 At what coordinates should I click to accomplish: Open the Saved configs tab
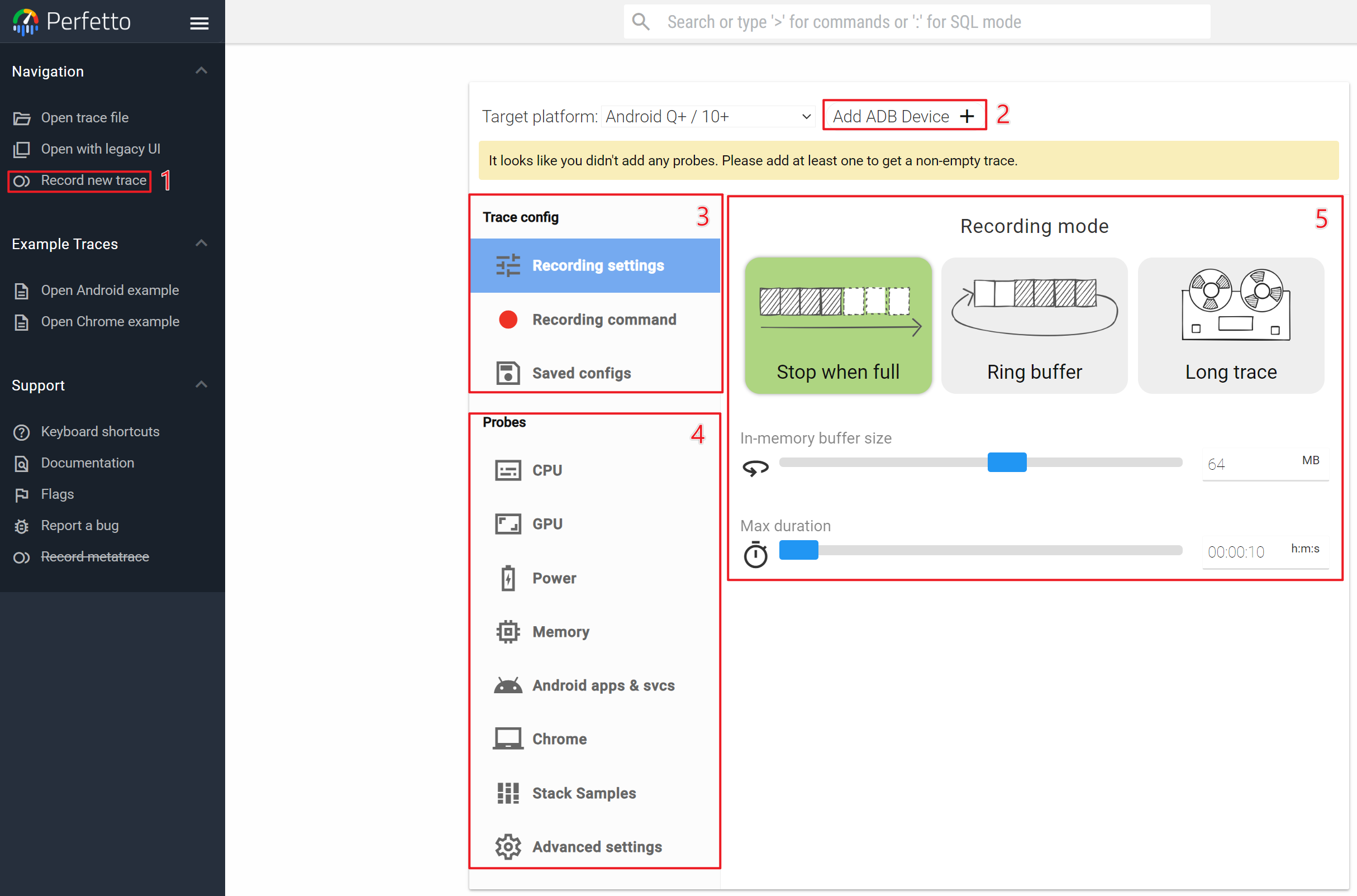click(595, 373)
